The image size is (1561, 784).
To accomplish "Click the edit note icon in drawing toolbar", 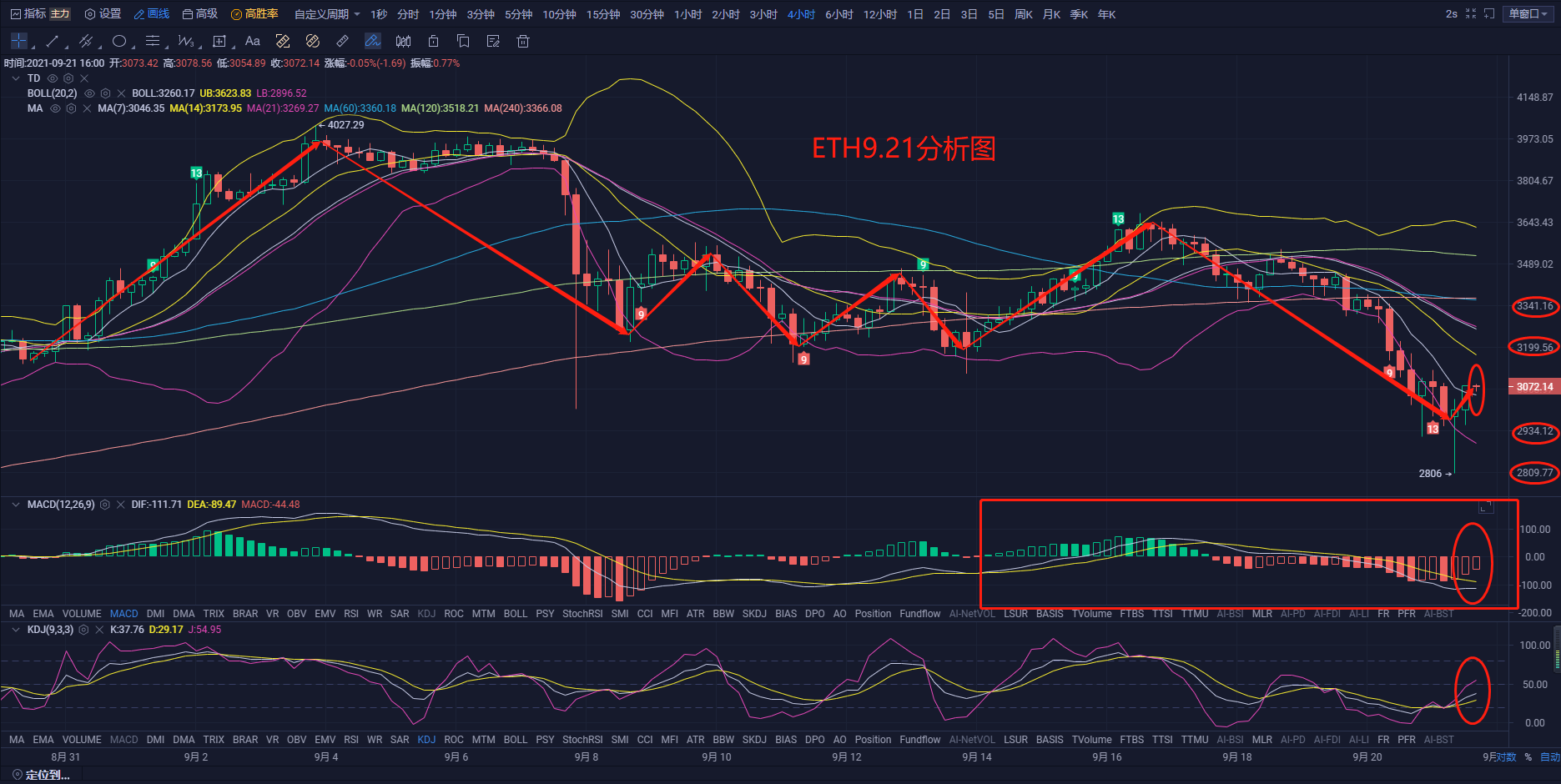I will [x=493, y=41].
